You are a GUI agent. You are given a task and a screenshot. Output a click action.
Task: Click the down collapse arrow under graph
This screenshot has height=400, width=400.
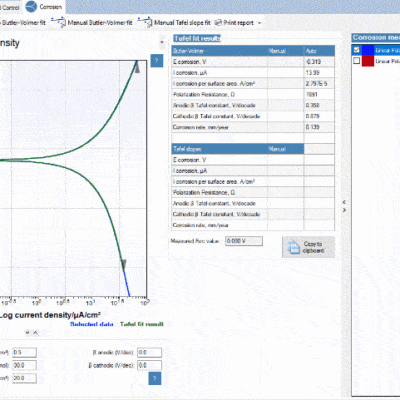coord(28,332)
